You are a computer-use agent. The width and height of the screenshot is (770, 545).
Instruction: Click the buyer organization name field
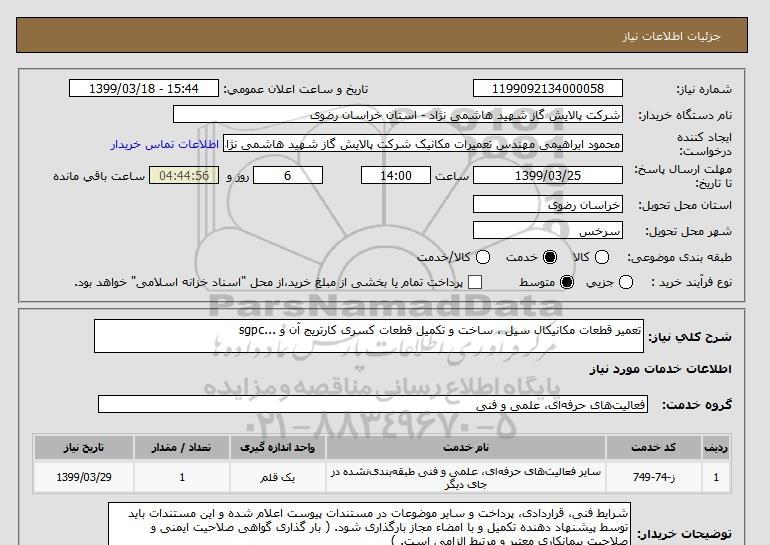pyautogui.click(x=398, y=115)
